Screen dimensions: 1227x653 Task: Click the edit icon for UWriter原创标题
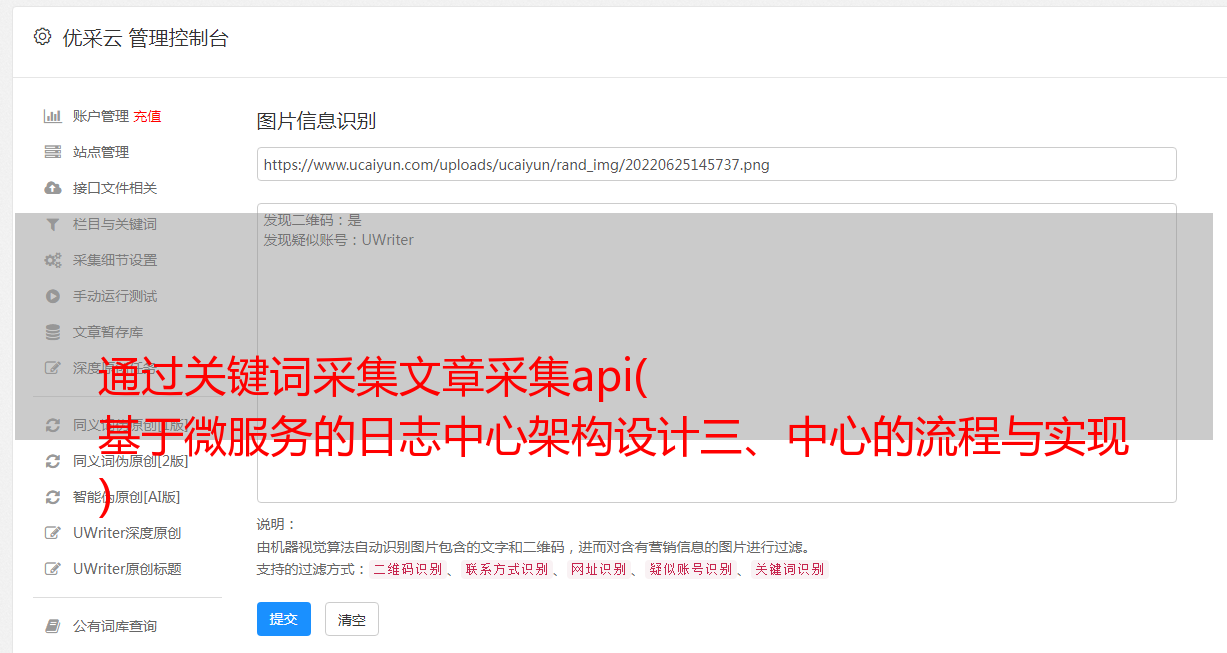pos(53,569)
